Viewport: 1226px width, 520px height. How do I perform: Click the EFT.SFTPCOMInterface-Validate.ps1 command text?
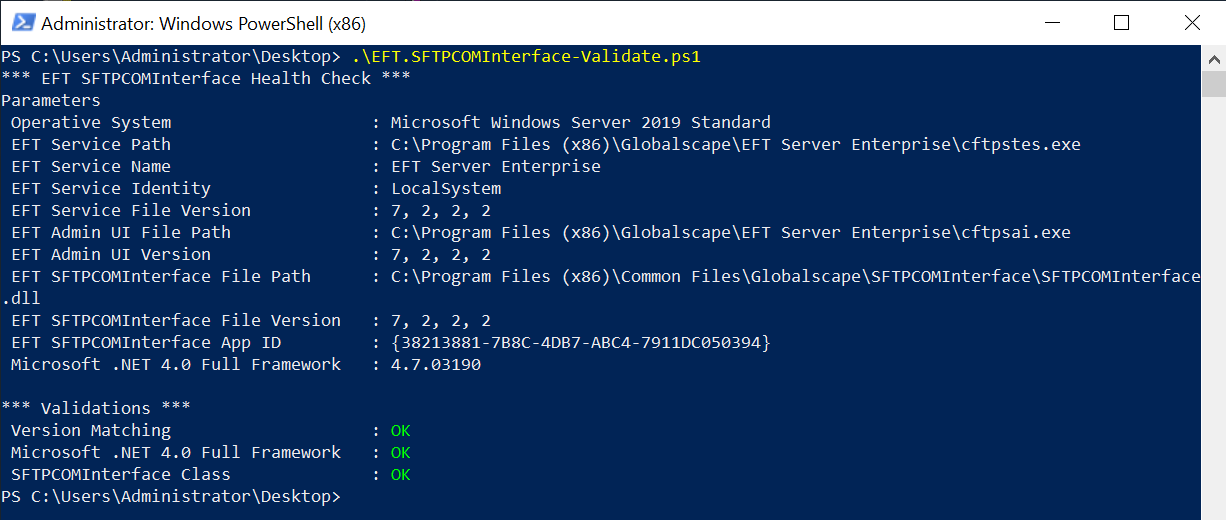pyautogui.click(x=526, y=57)
